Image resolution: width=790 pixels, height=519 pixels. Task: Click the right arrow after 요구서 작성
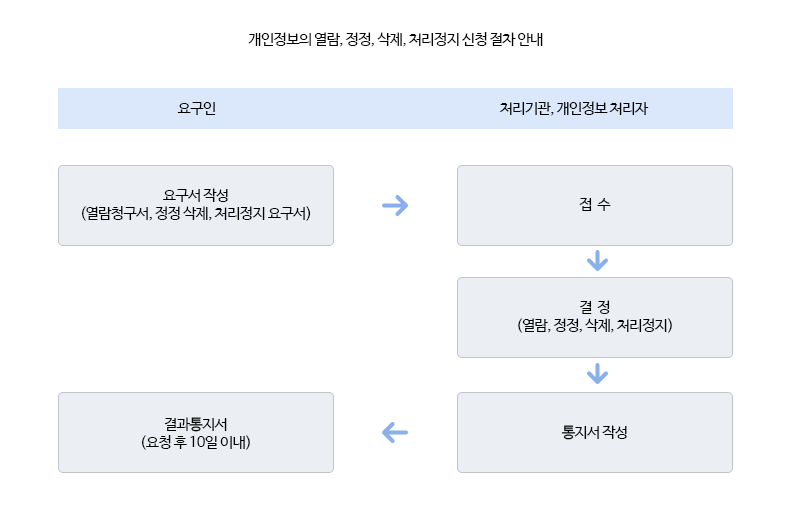(395, 206)
